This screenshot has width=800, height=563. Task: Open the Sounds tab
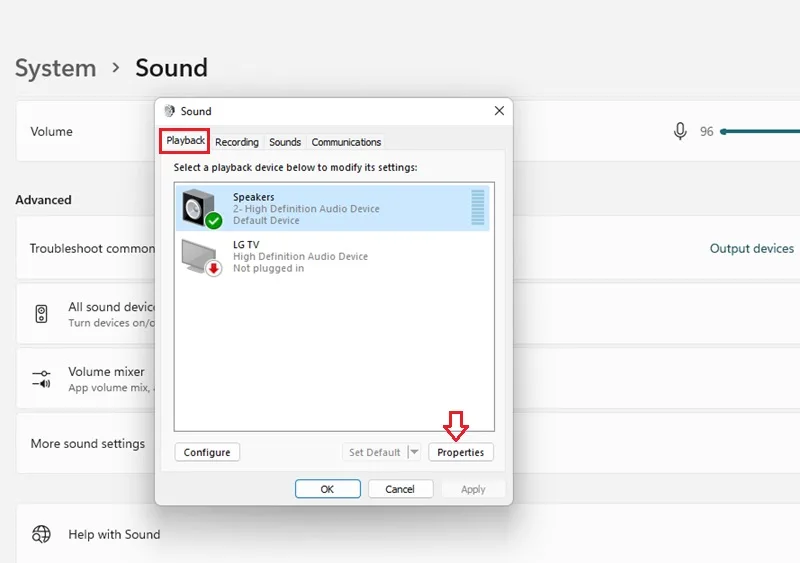pos(285,142)
